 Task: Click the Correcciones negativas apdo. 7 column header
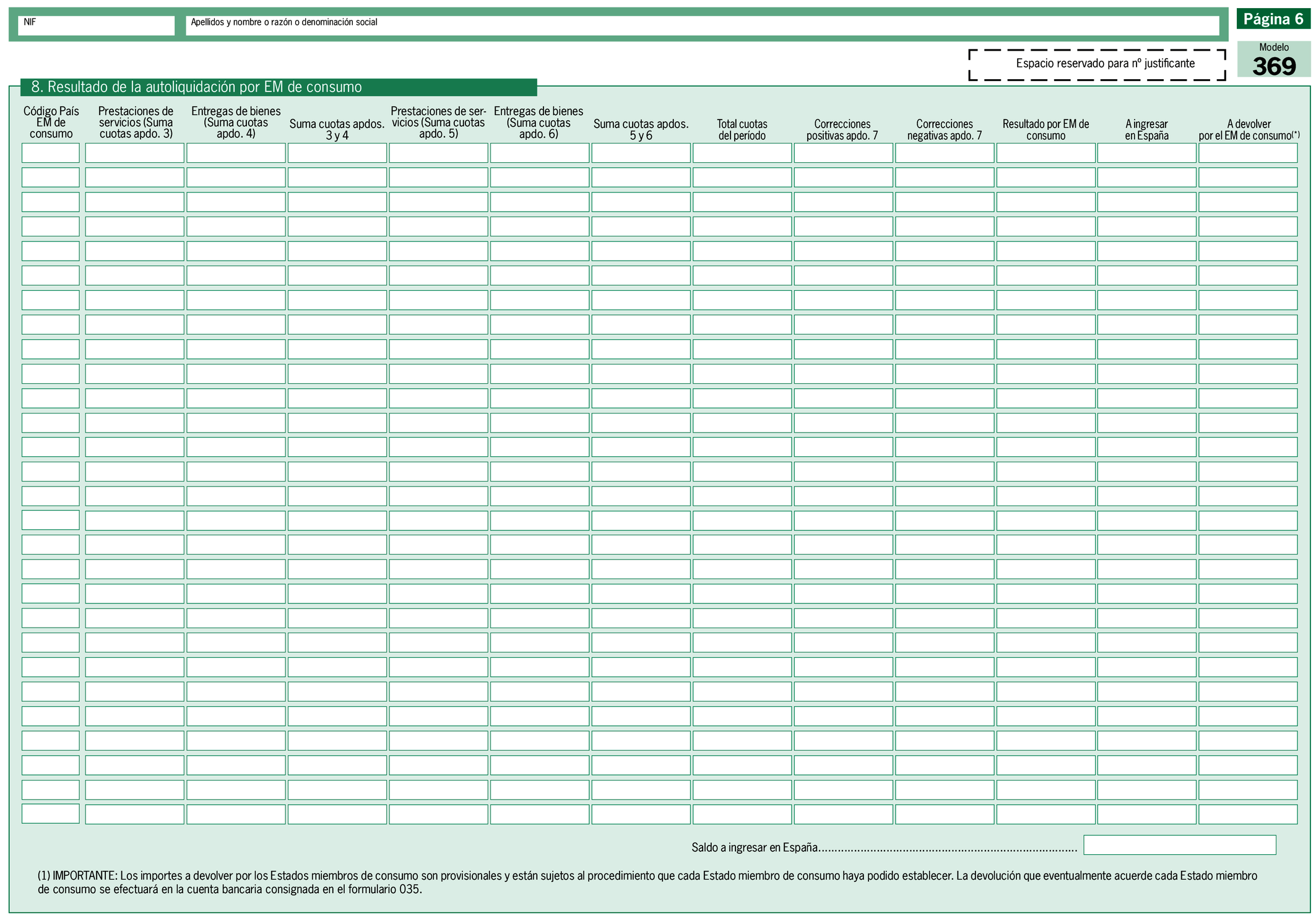pos(945,129)
